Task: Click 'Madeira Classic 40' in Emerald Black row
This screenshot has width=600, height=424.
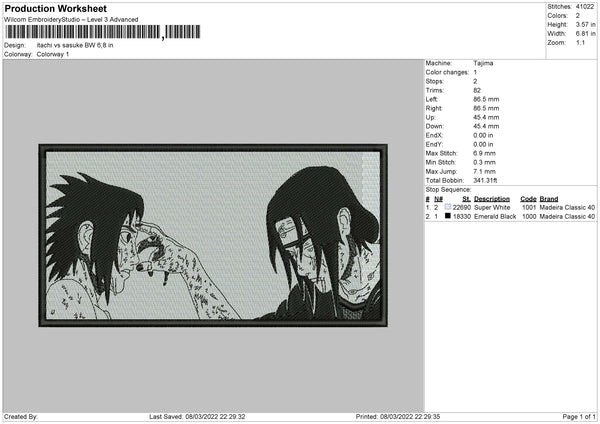Action: 567,216
